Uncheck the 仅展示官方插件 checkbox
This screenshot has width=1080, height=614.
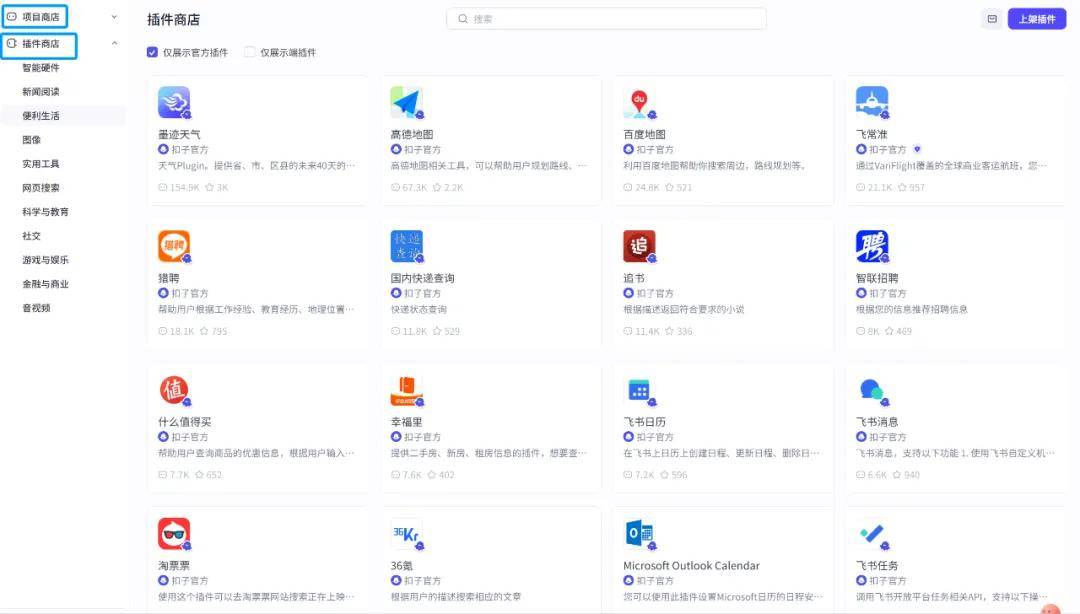point(152,51)
